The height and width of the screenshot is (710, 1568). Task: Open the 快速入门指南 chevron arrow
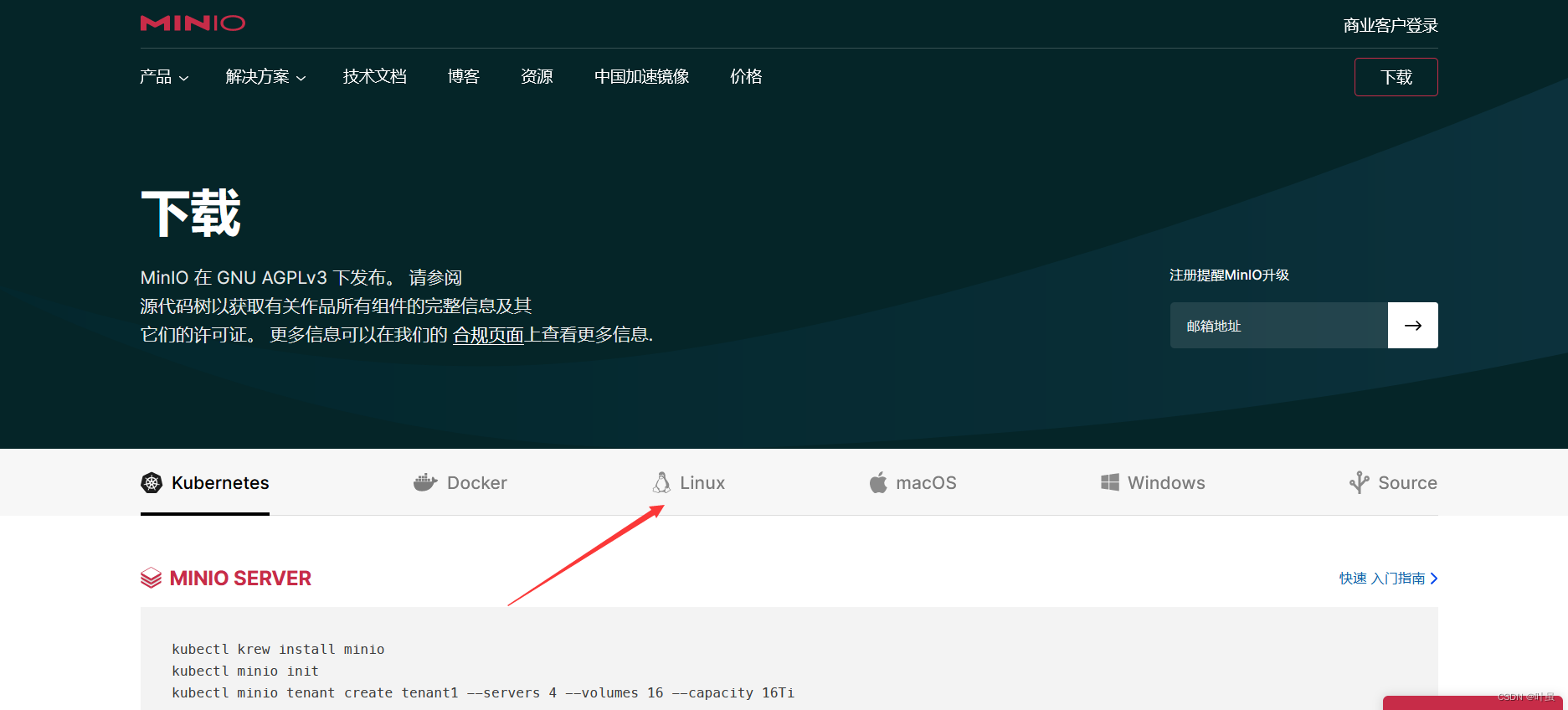click(1434, 579)
